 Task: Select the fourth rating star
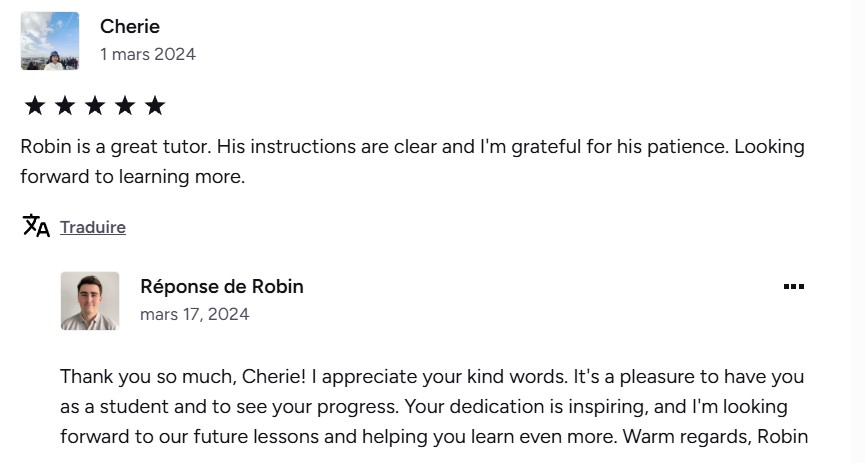coord(125,105)
